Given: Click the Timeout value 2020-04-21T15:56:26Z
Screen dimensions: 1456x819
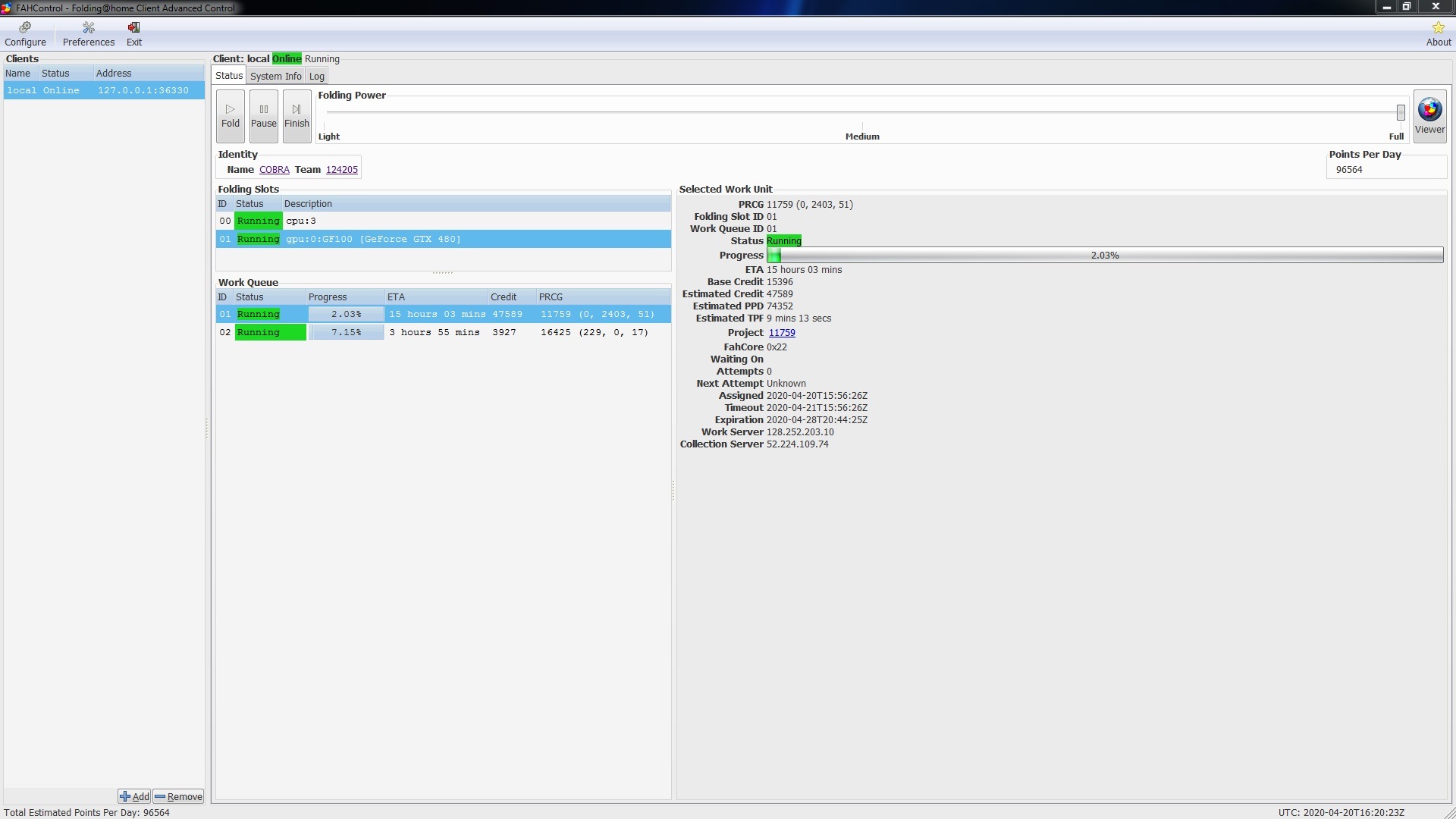Looking at the screenshot, I should click(x=817, y=408).
